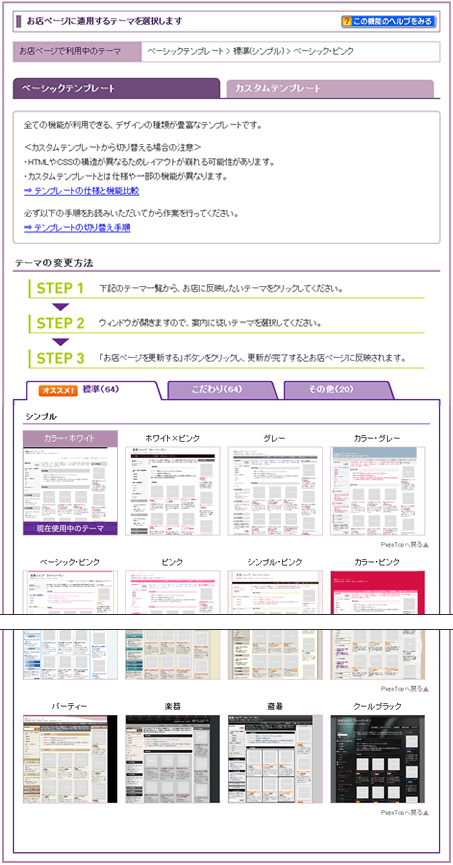This screenshot has height=865, width=453.
Task: Click the STEP 2 instruction text
Action: point(210,323)
